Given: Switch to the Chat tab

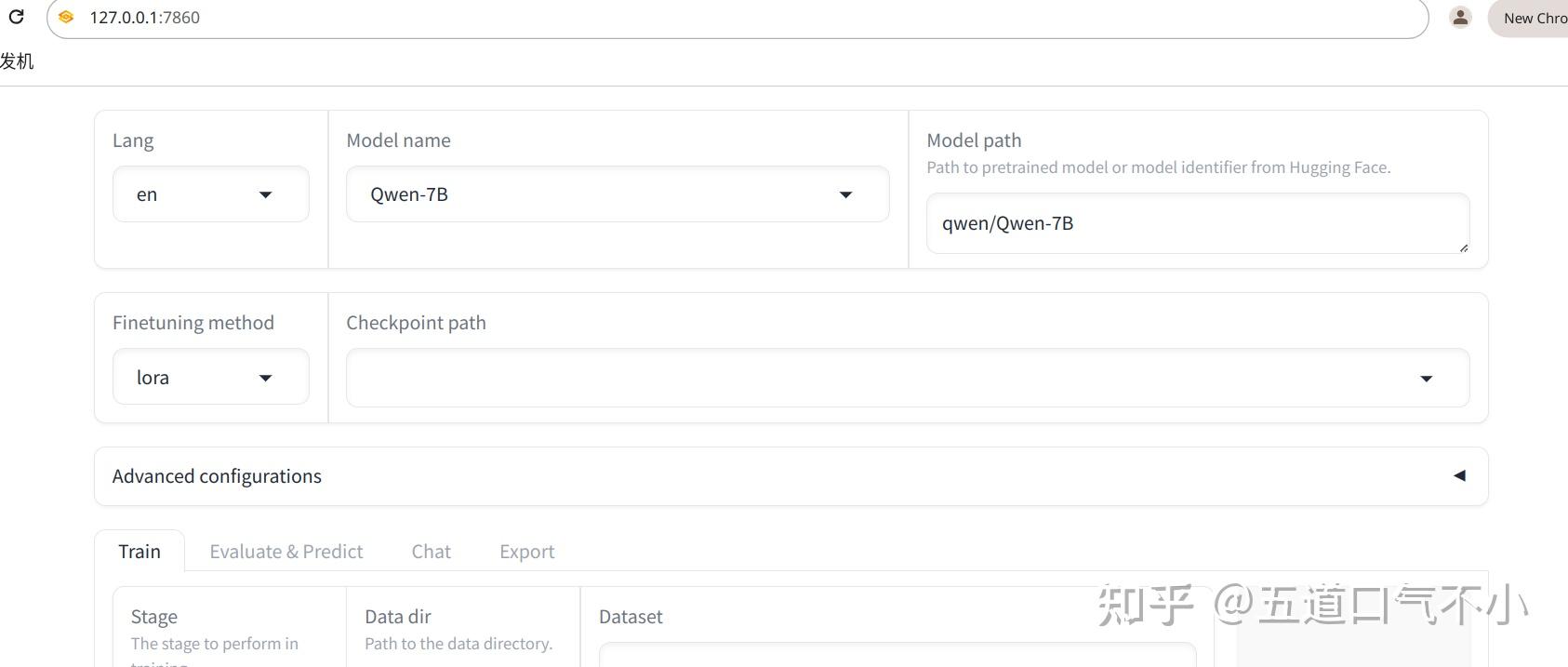Looking at the screenshot, I should click(x=432, y=552).
